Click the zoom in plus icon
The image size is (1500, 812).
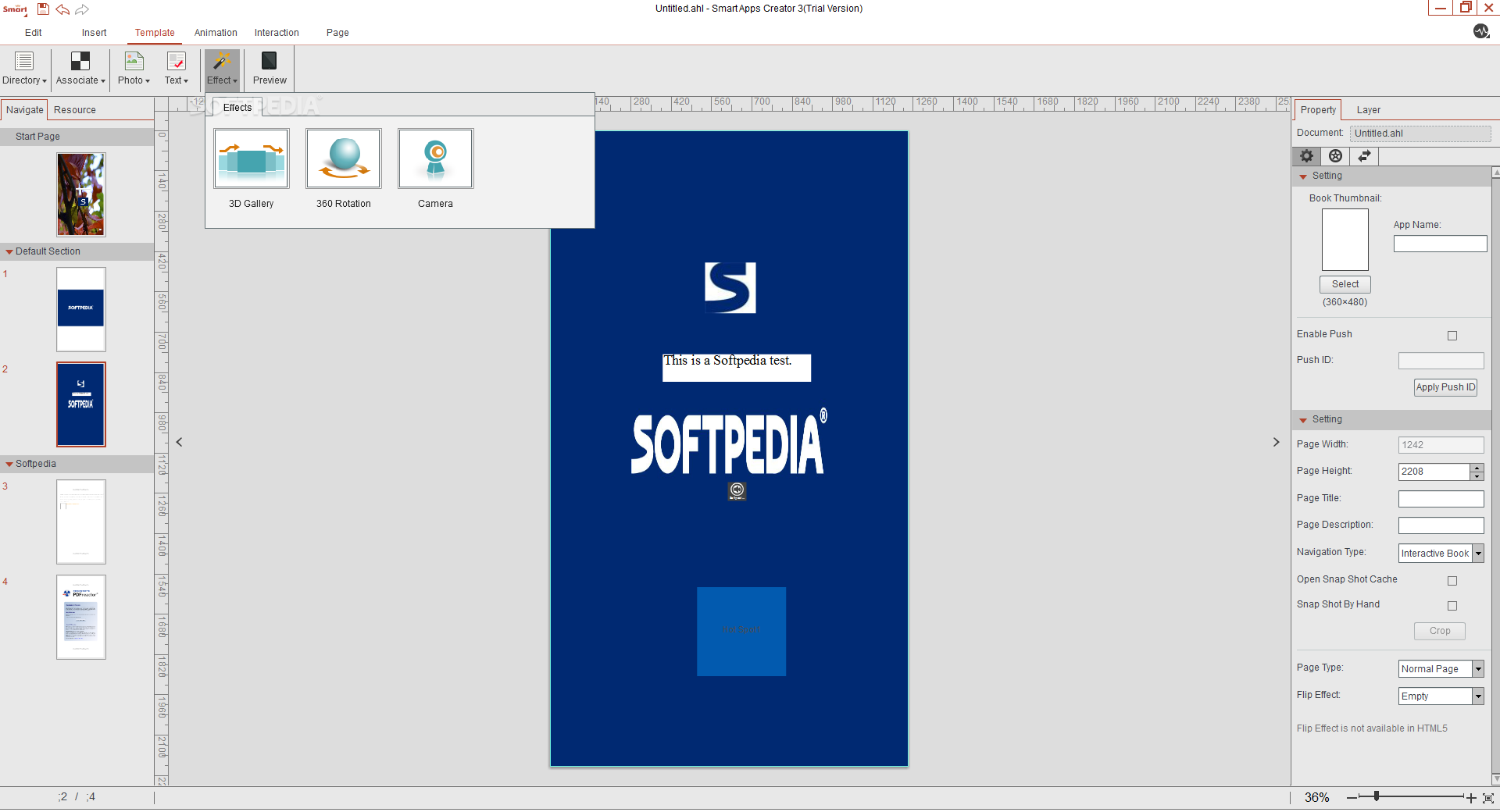pyautogui.click(x=1471, y=798)
